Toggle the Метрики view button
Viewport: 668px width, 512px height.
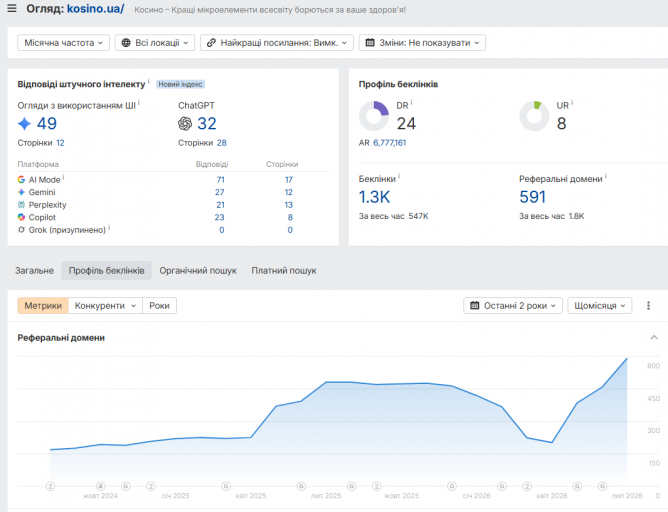coord(43,305)
